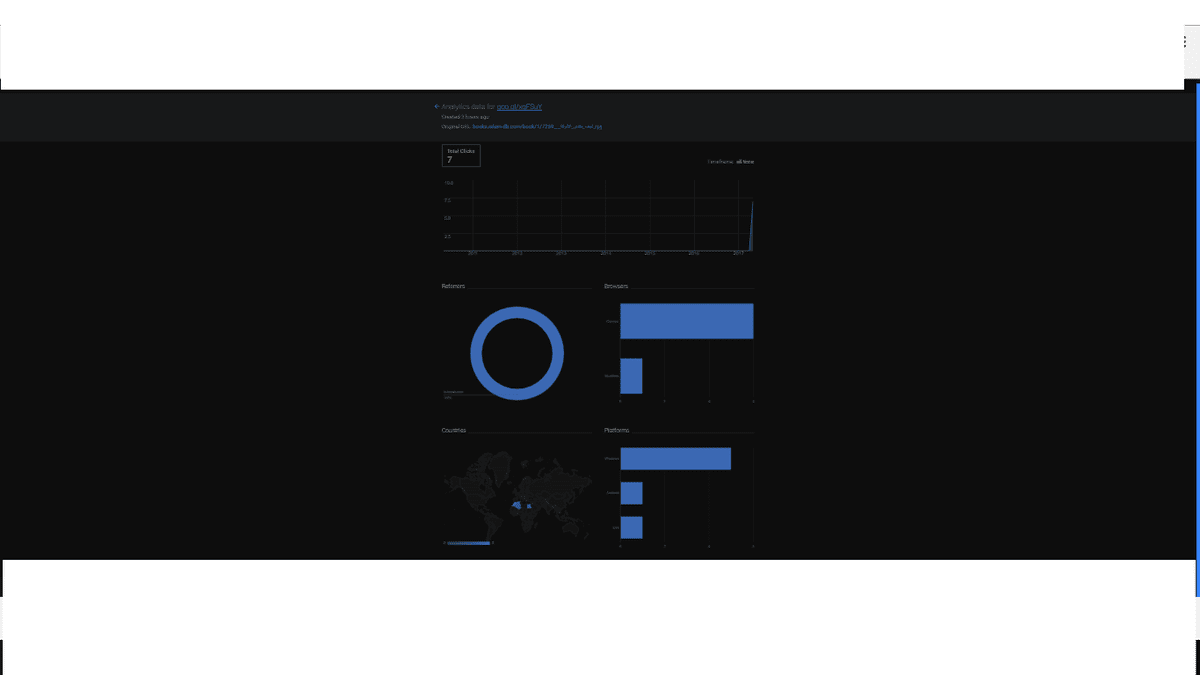Viewport: 1200px width, 675px height.
Task: Open the Original URL link
Action: (x=537, y=127)
